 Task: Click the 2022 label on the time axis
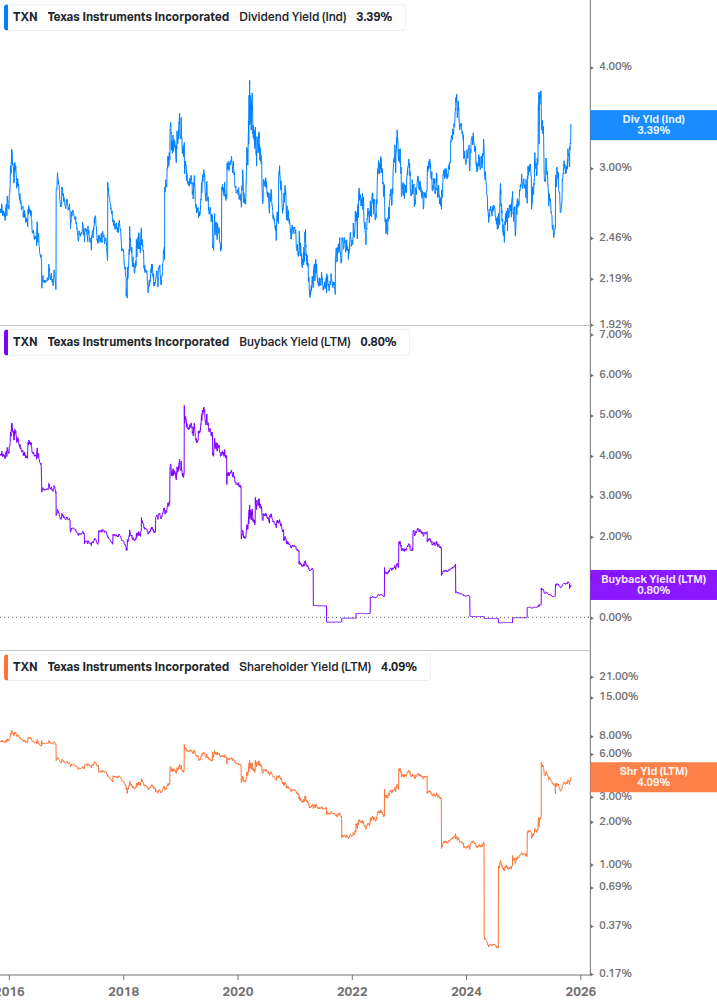(x=352, y=992)
